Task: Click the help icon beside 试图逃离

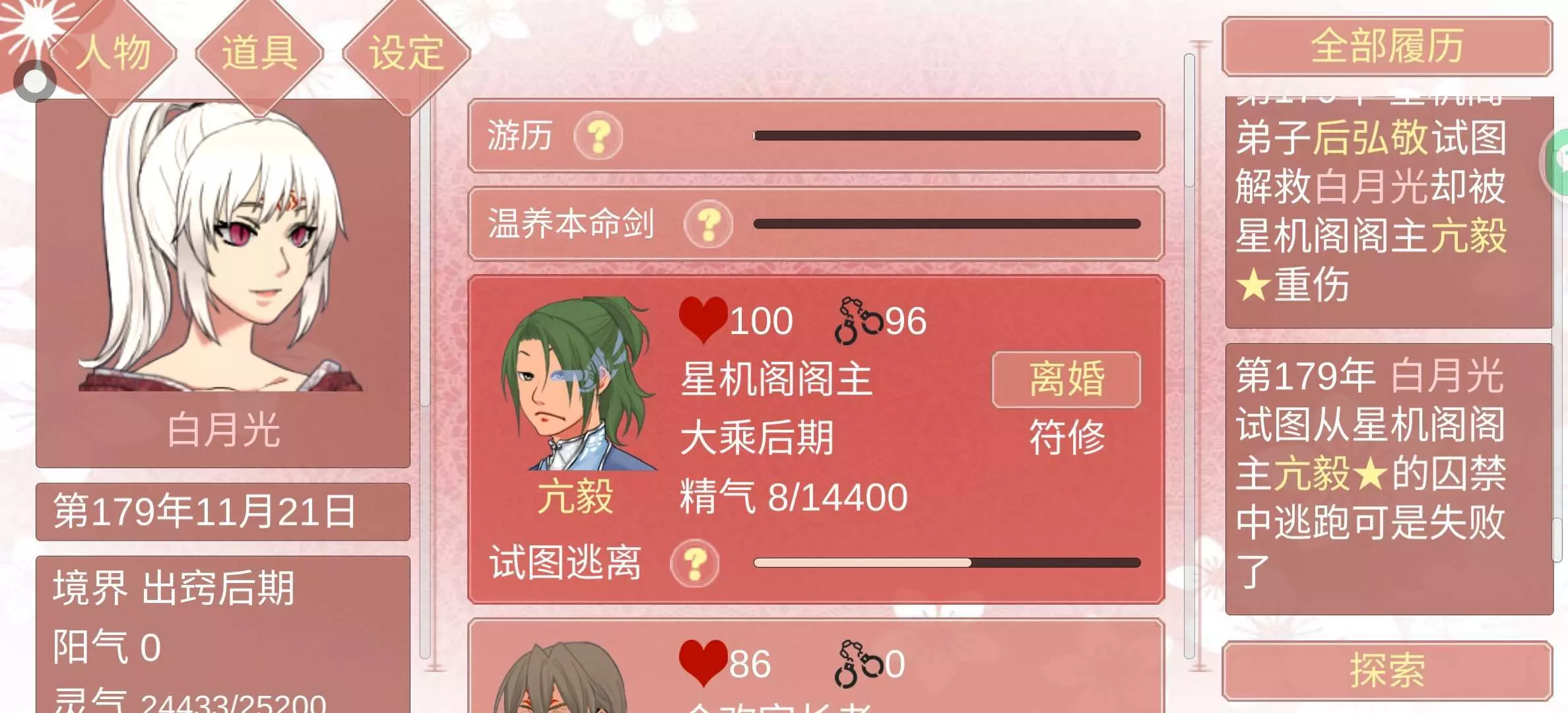Action: point(695,563)
